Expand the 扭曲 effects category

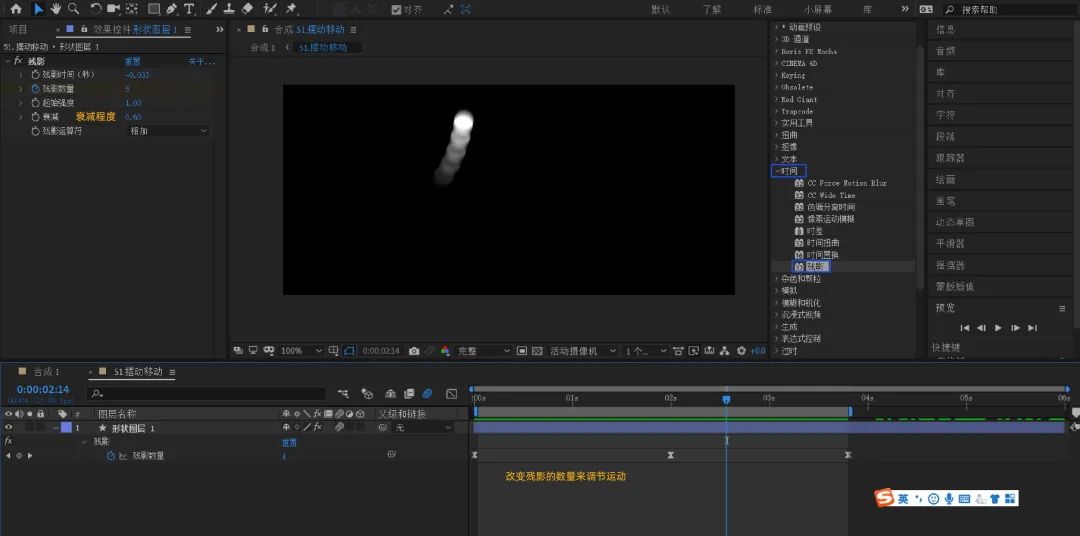tap(777, 135)
